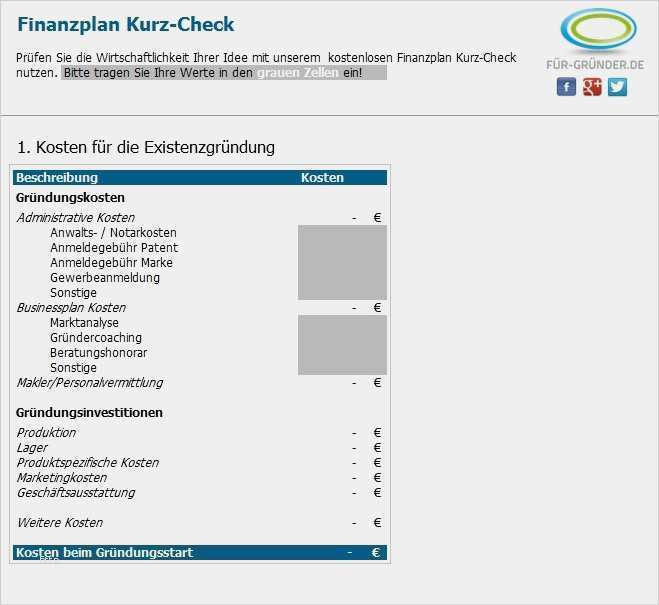Click the euro value of Marketingkosten

pos(366,478)
